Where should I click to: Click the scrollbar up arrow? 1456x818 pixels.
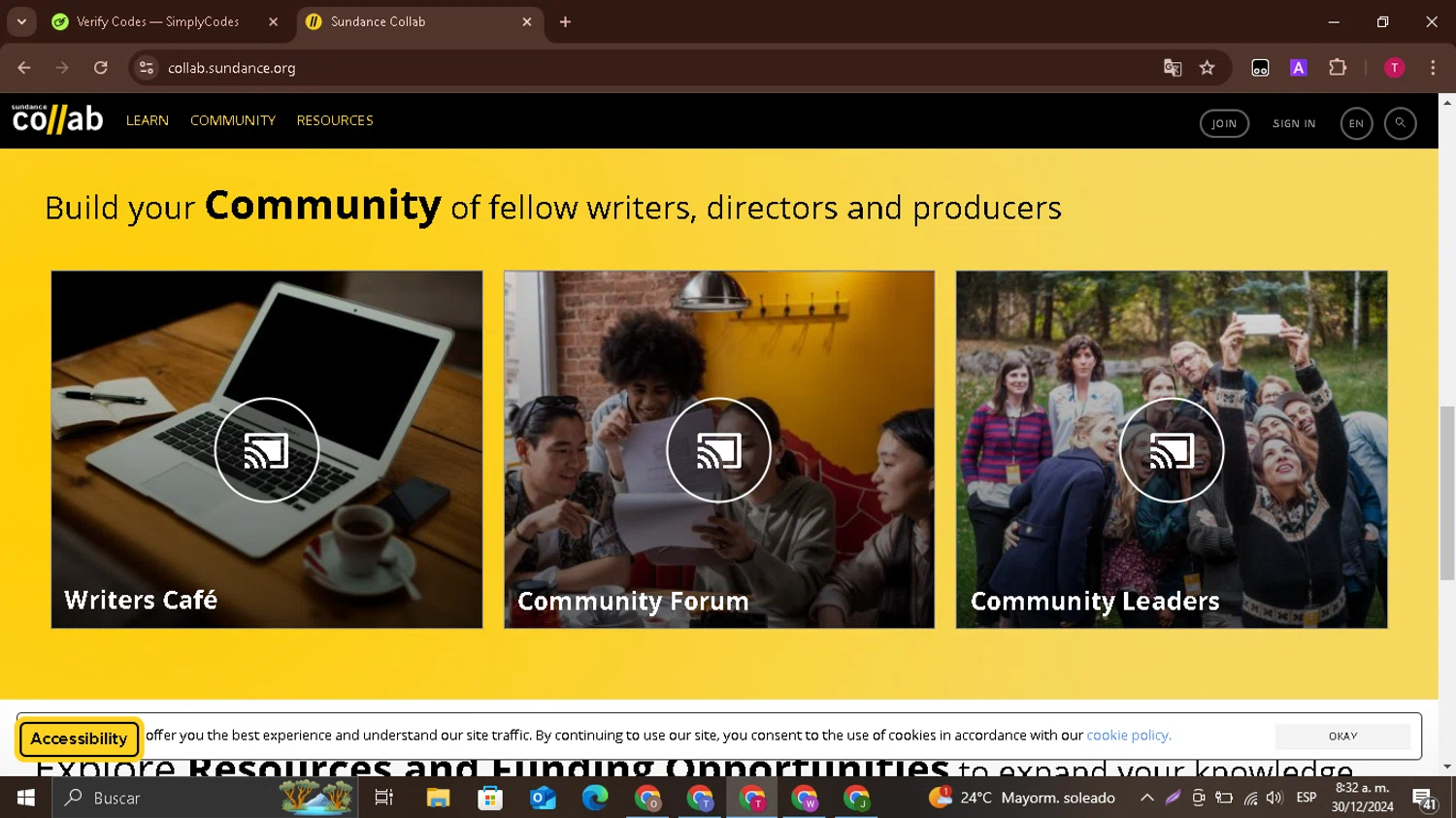pos(1447,101)
